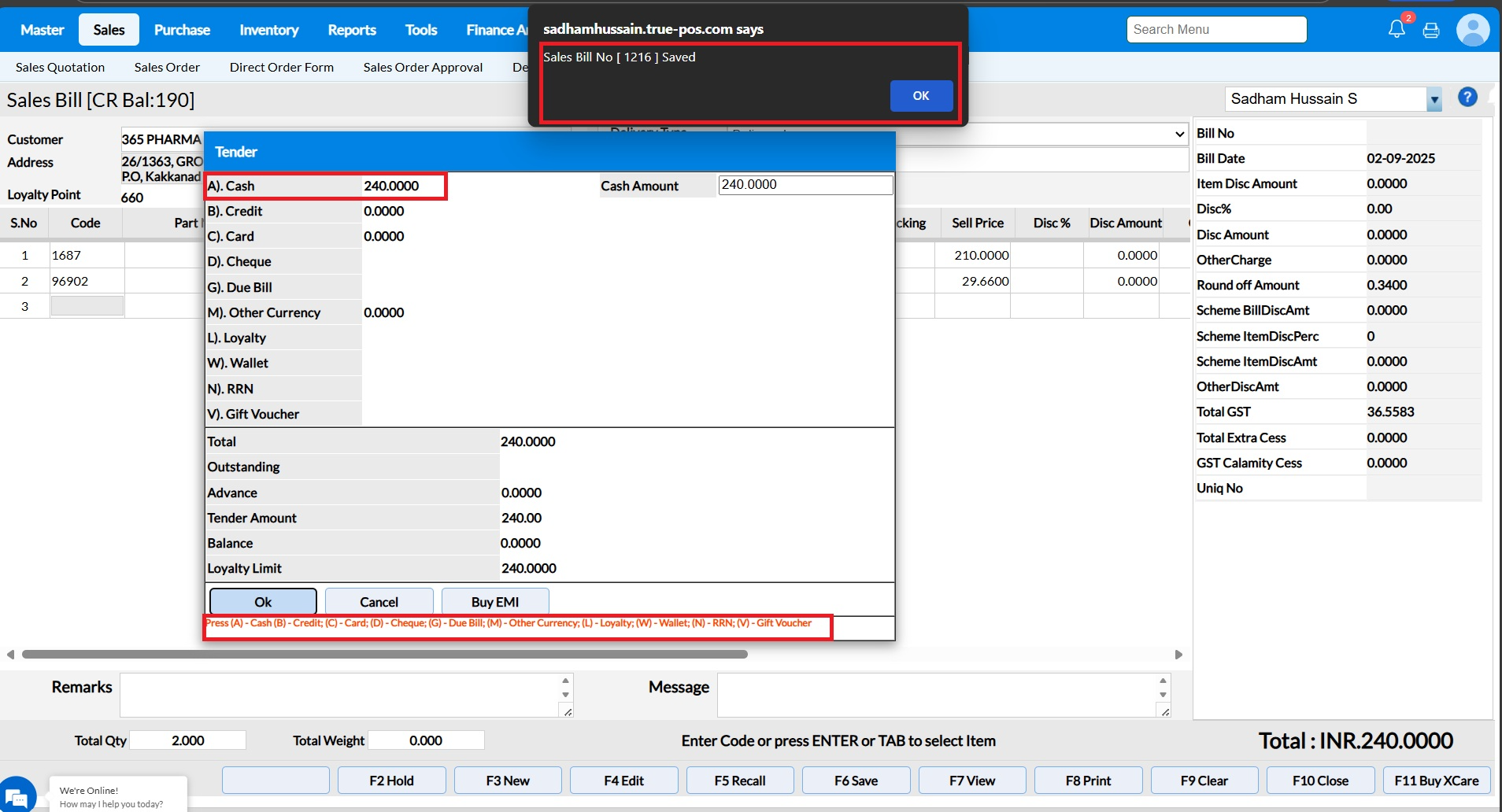Click the blue help question mark icon

click(x=1467, y=98)
